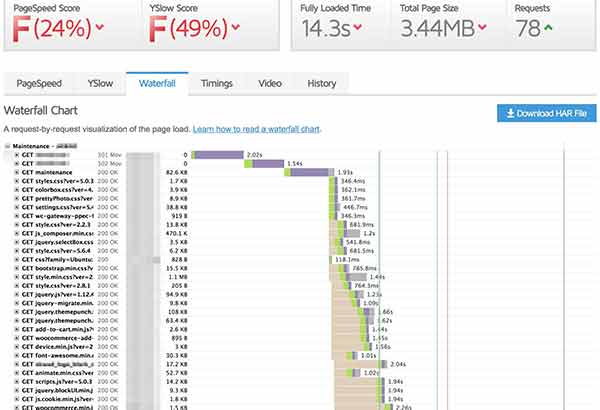Click the 2.04s logo request timing label
Image resolution: width=600 pixels, height=410 pixels.
[x=398, y=364]
